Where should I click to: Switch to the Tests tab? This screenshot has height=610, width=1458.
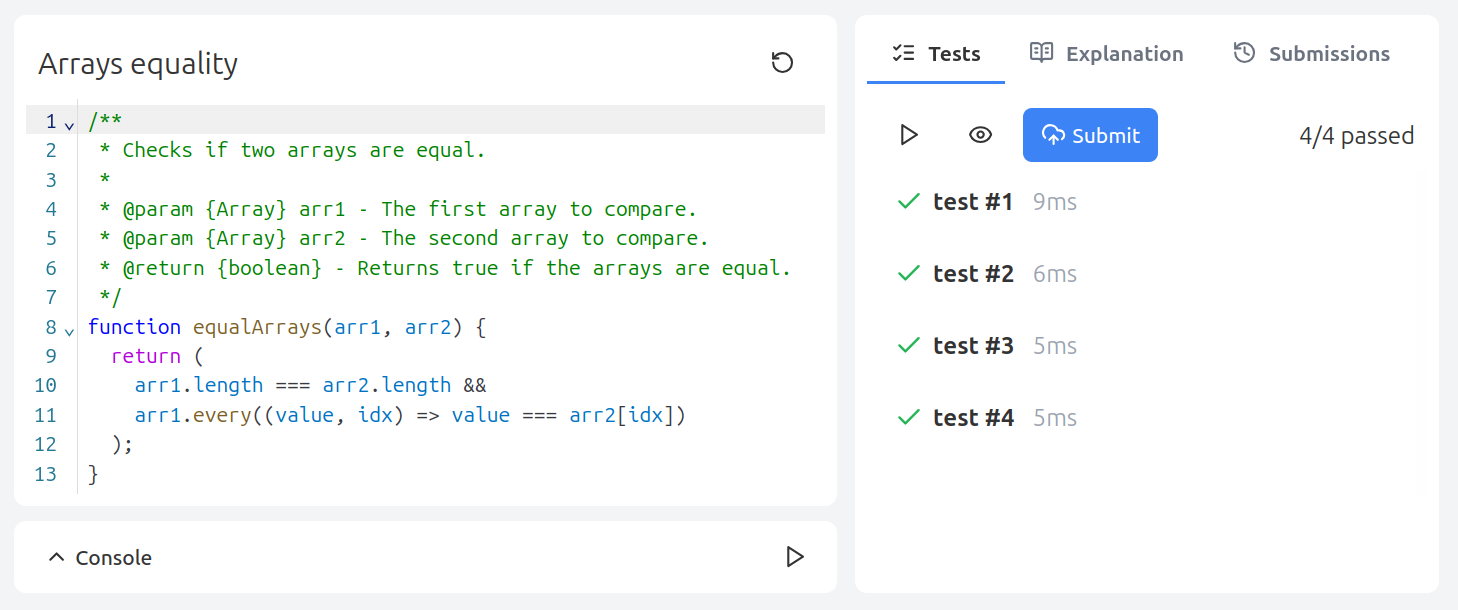[x=936, y=54]
